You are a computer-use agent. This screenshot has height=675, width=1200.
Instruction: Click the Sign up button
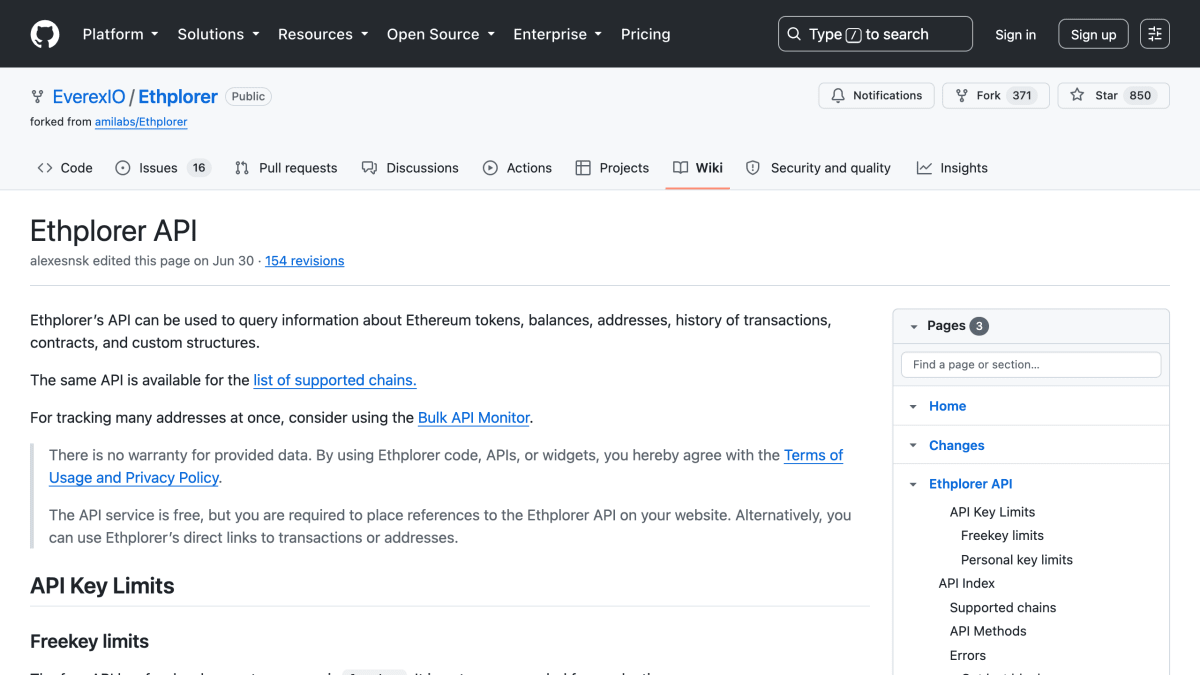click(1093, 34)
